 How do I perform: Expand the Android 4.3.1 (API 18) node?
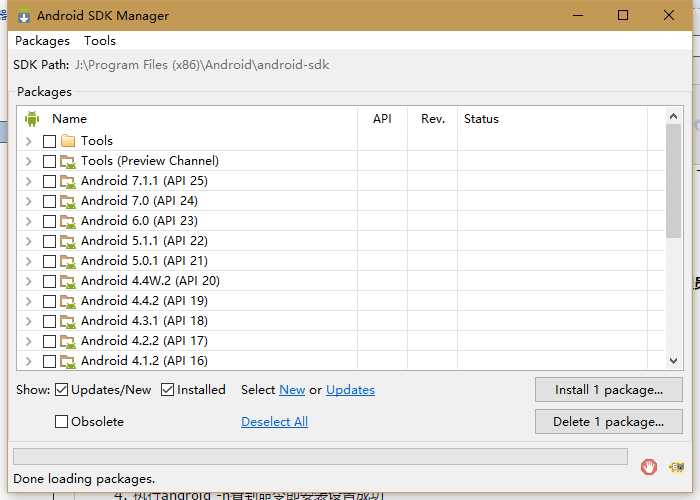pyautogui.click(x=29, y=322)
